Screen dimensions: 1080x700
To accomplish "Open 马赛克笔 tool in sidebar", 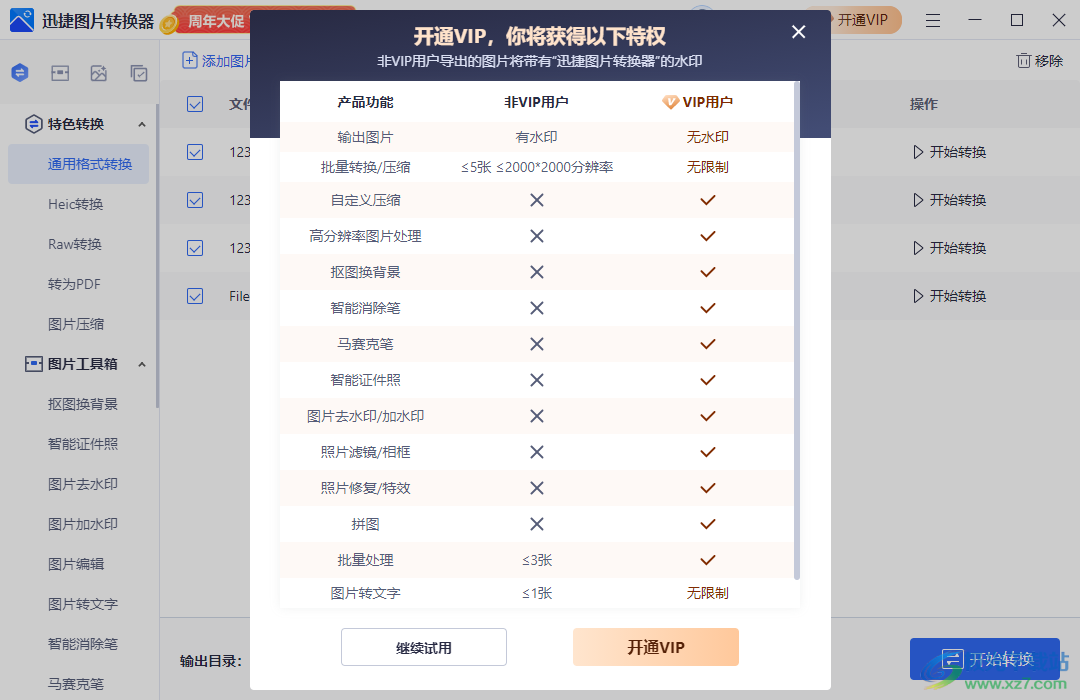I will tap(76, 683).
